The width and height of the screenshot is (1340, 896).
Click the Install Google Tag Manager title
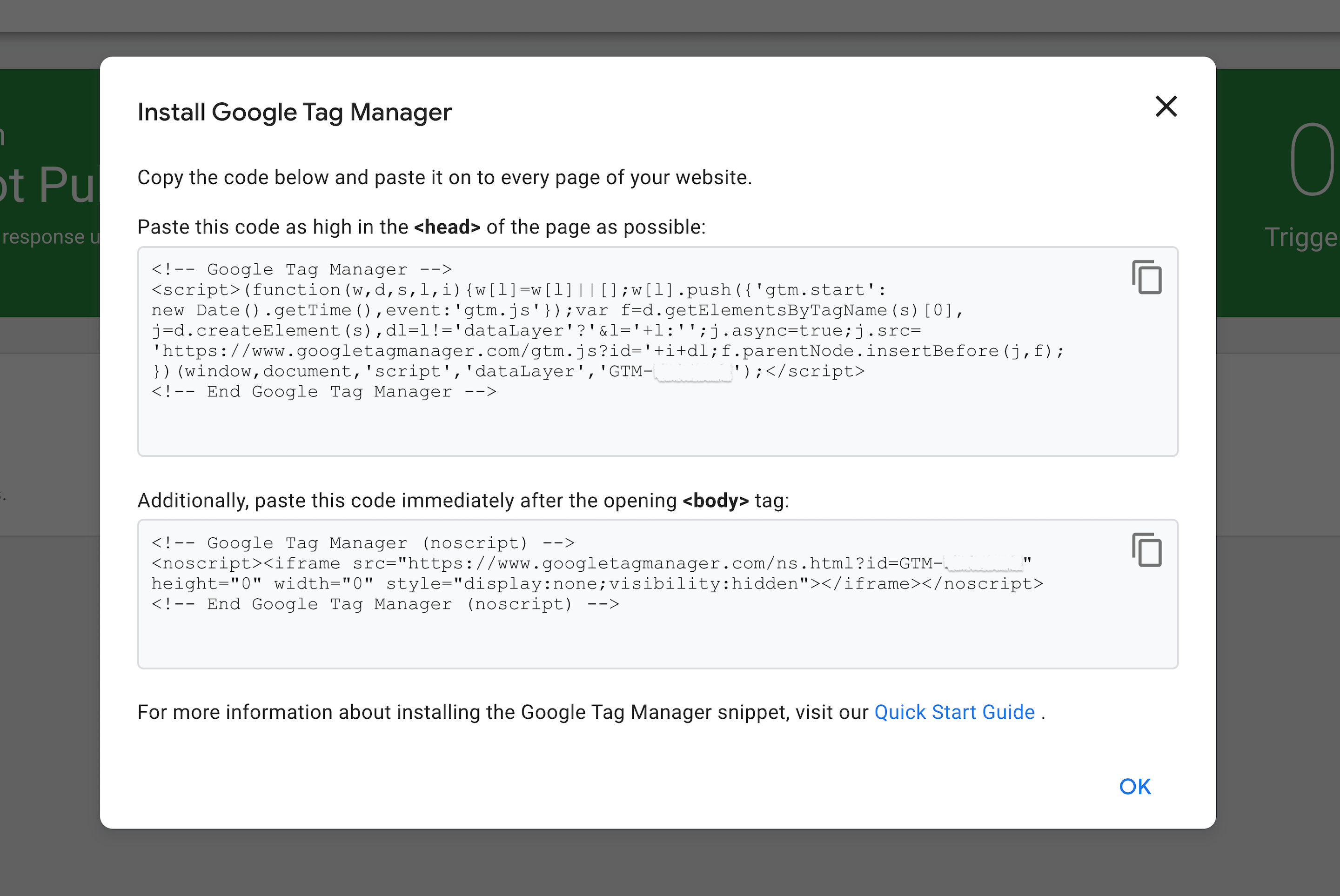(x=294, y=112)
